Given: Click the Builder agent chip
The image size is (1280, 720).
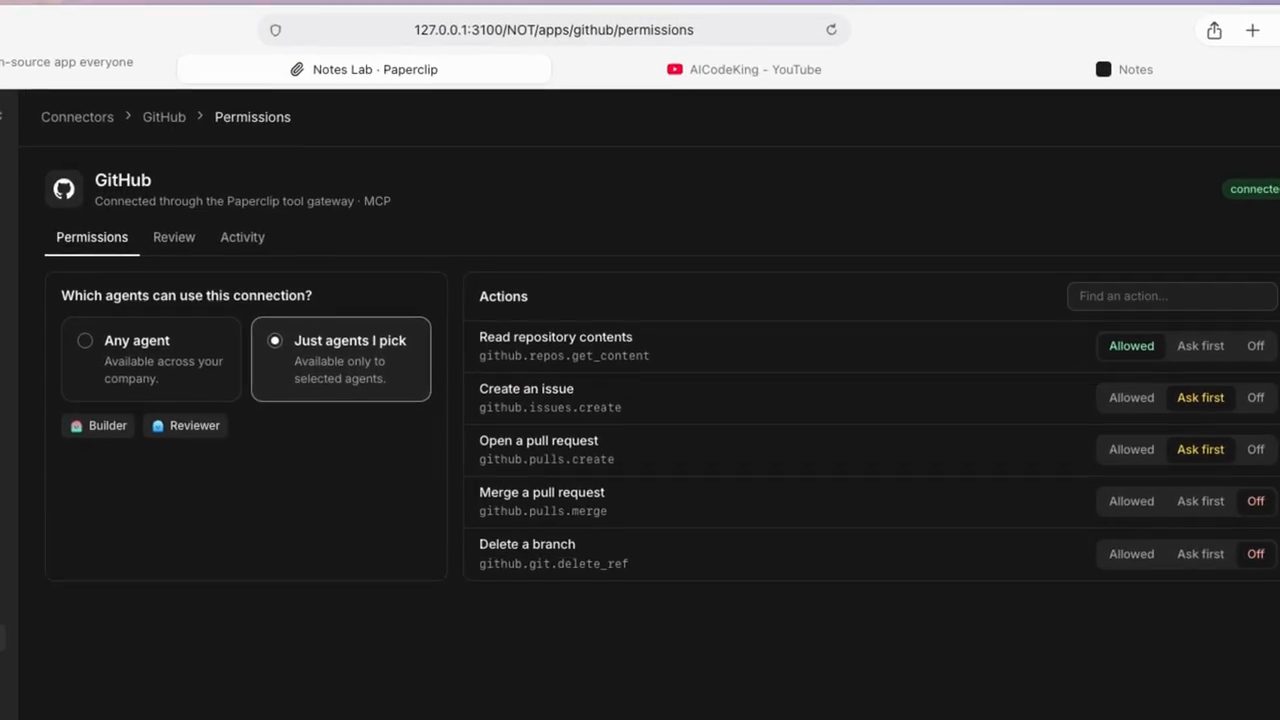Looking at the screenshot, I should (x=98, y=426).
